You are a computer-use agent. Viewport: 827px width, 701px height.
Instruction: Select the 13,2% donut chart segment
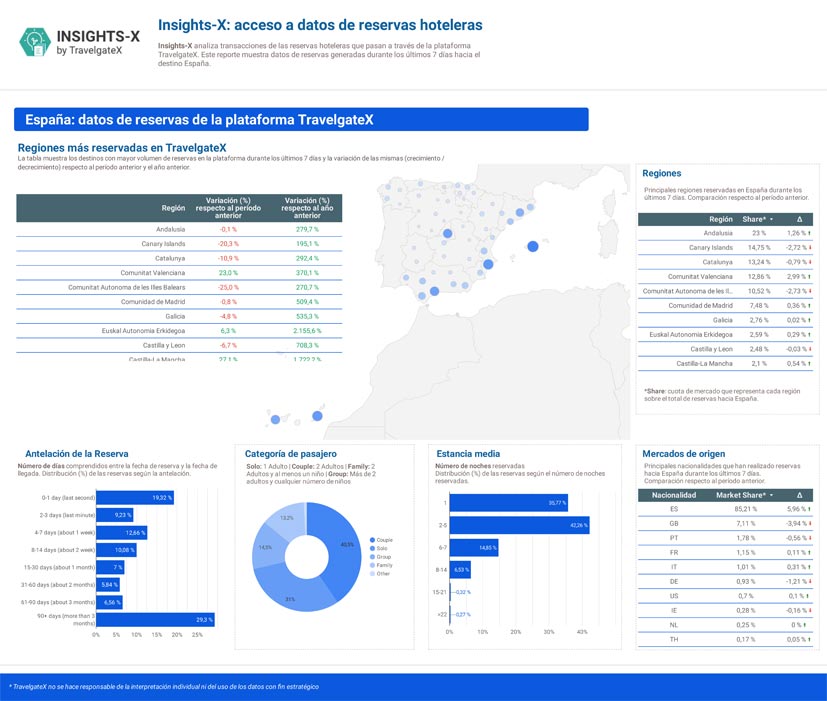[x=288, y=519]
